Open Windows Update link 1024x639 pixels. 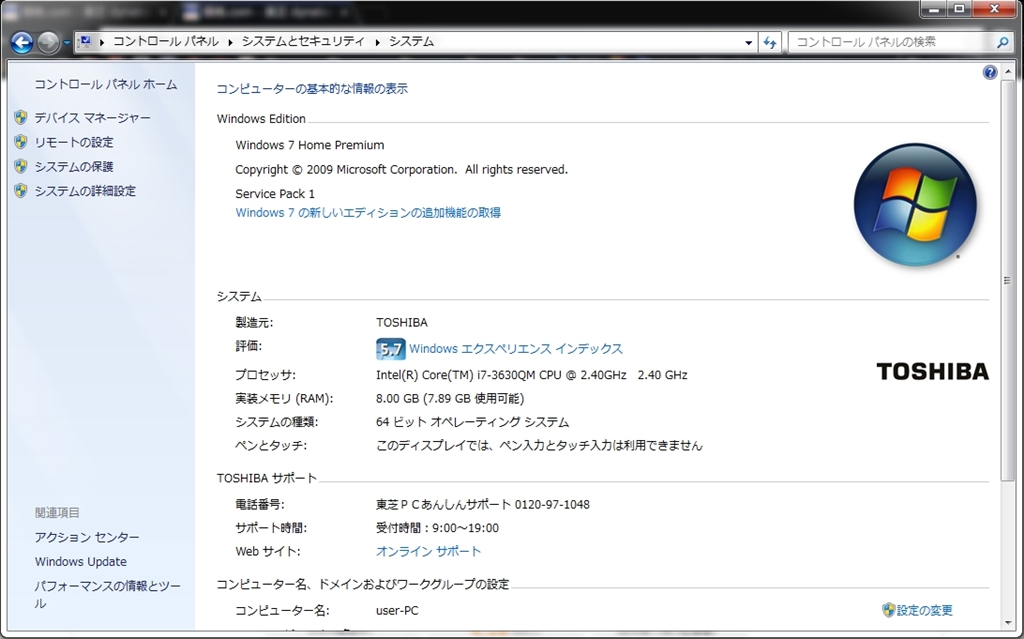[x=81, y=562]
